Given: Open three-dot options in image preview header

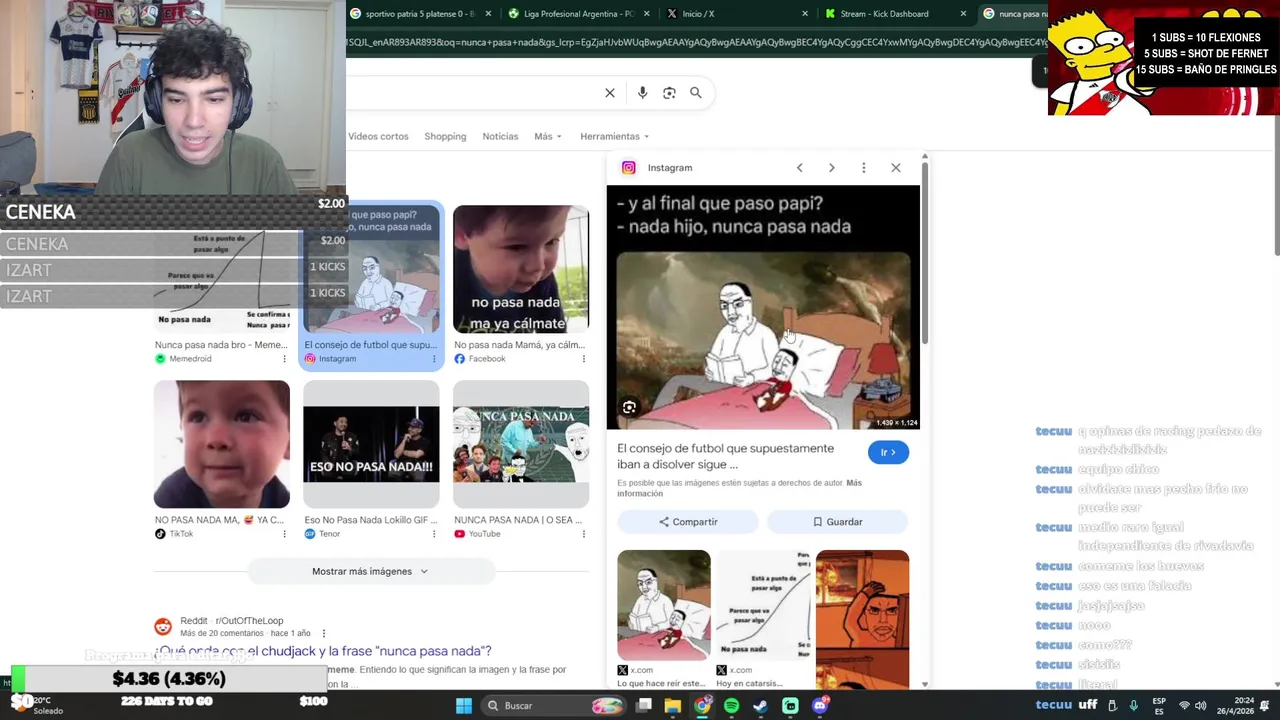Looking at the screenshot, I should click(863, 168).
